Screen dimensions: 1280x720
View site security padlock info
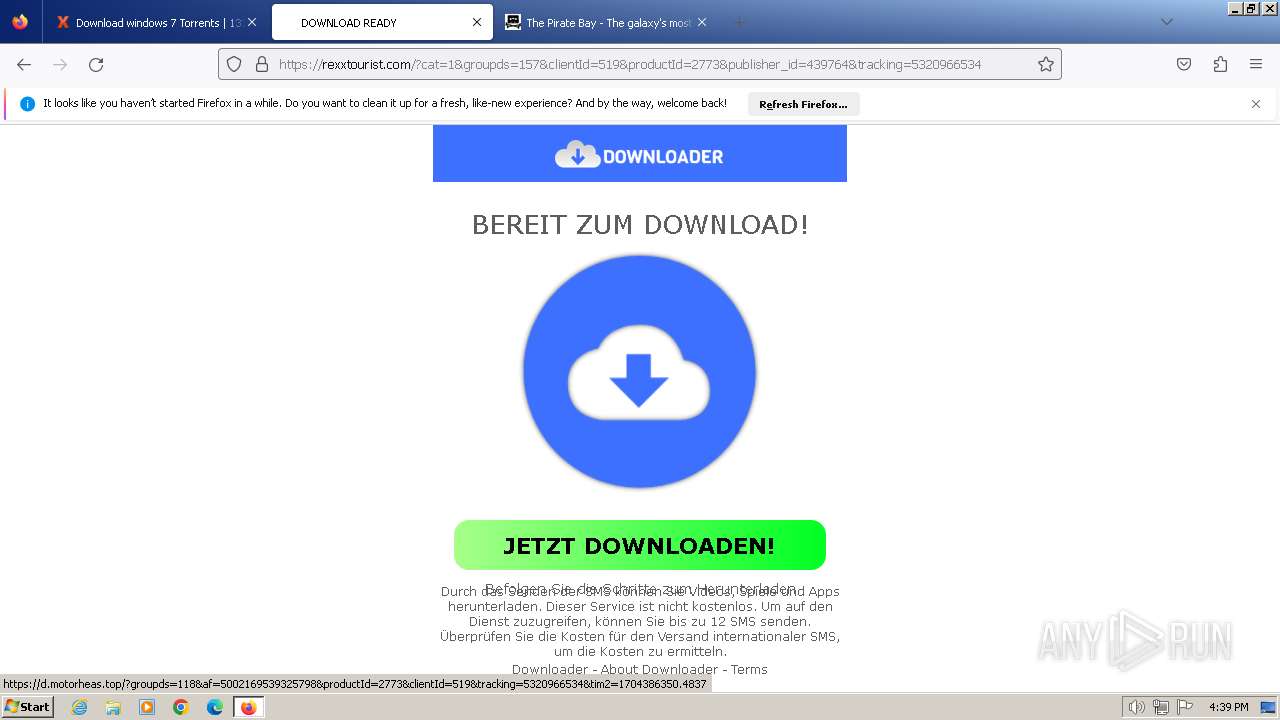(x=262, y=64)
